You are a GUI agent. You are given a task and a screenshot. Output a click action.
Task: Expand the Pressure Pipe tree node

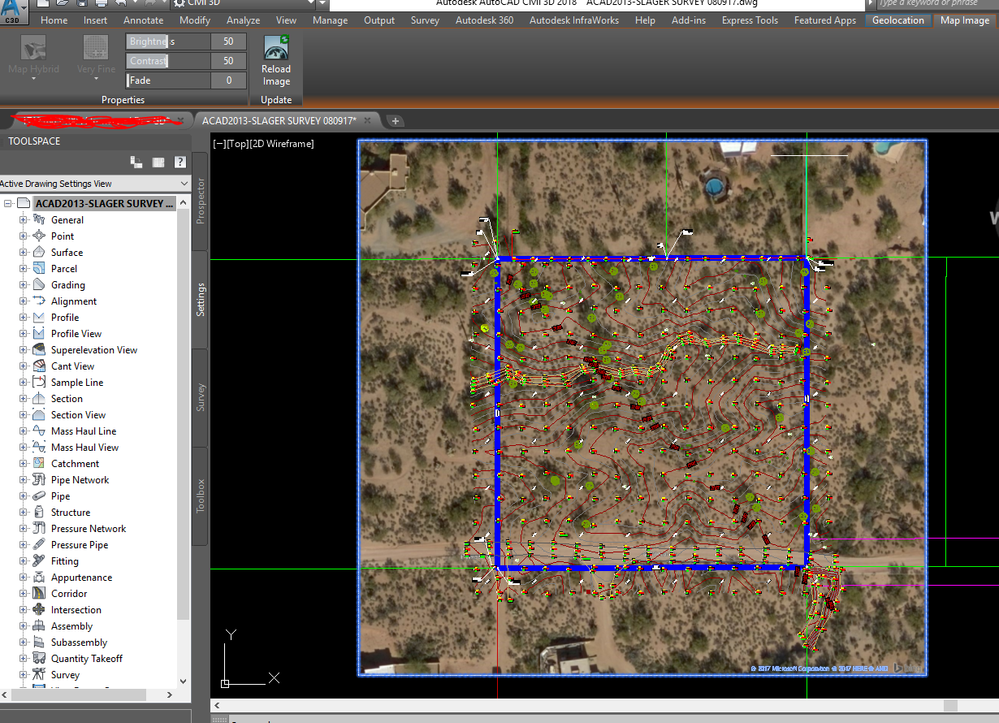(x=23, y=544)
